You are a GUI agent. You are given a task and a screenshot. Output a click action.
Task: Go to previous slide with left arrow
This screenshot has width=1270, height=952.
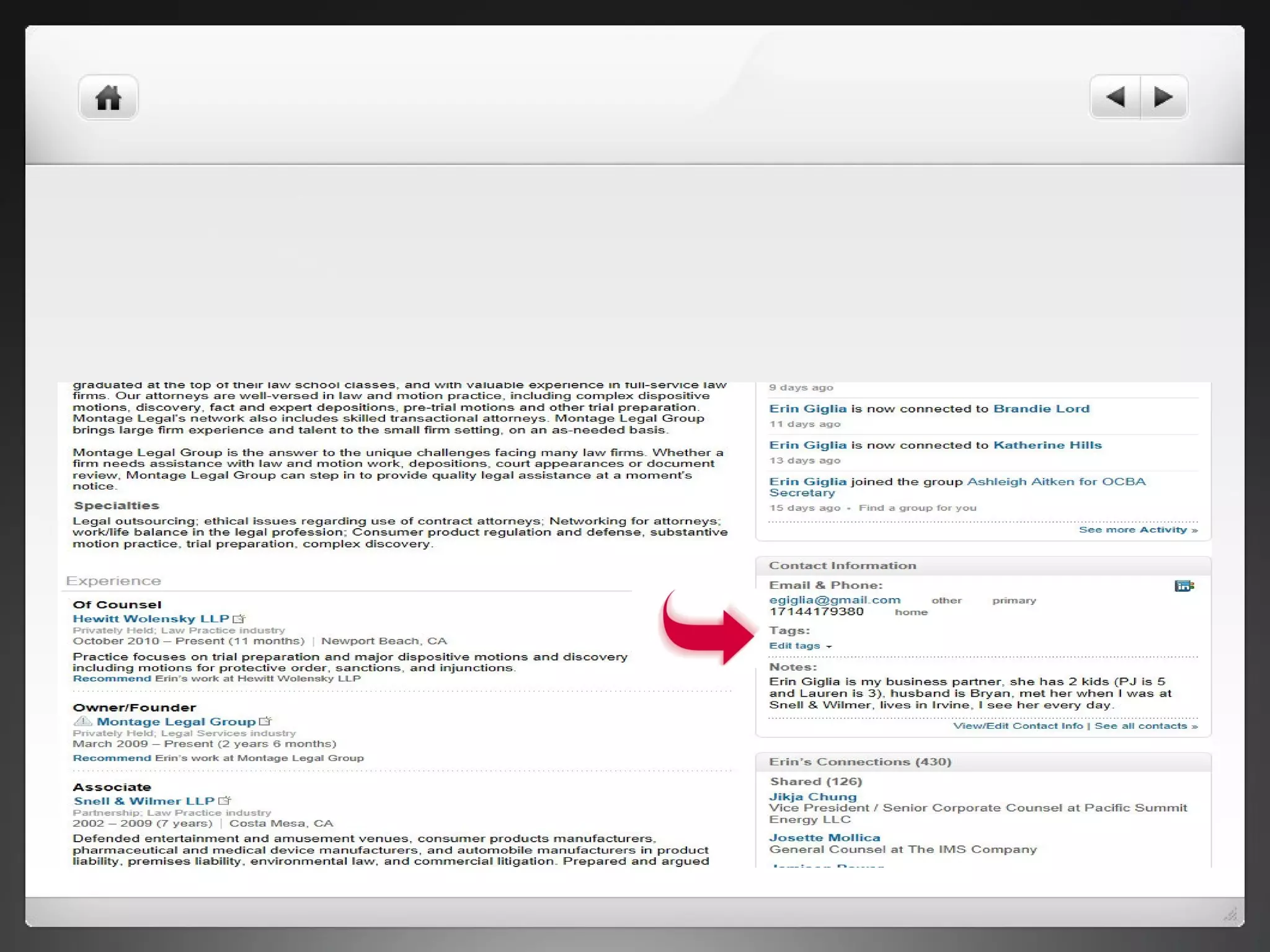1115,97
